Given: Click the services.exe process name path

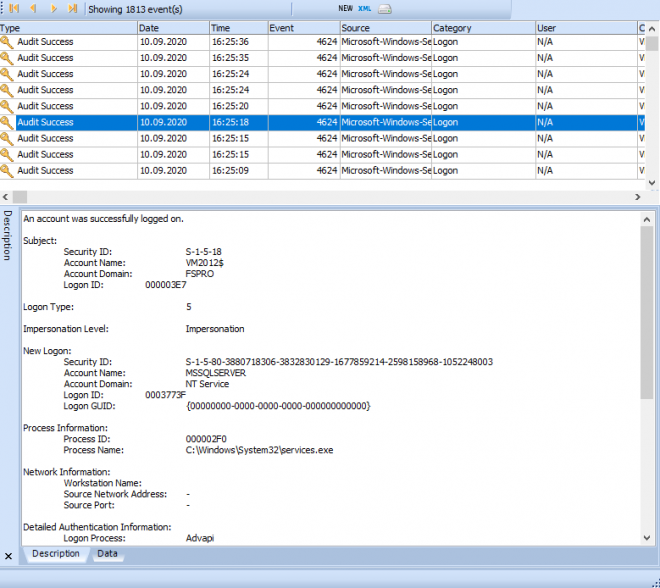Looking at the screenshot, I should point(259,450).
